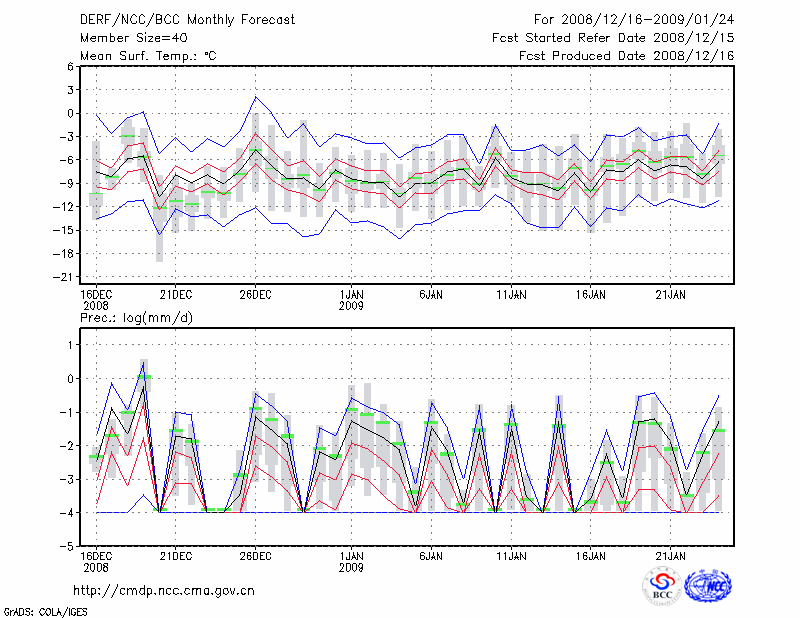Image resolution: width=800 pixels, height=618 pixels.
Task: Open the cmdp.ncc.cma.gov.cn URL
Action: tap(165, 590)
